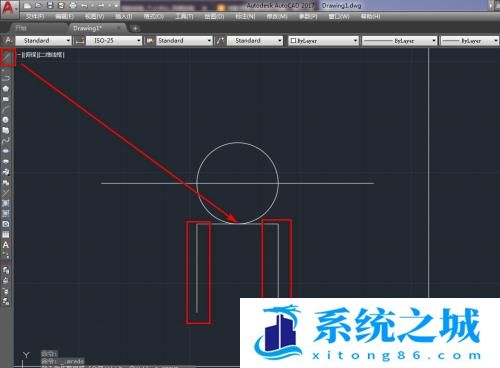The height and width of the screenshot is (368, 500).
Task: Open the Help (H) menu
Action: click(370, 16)
